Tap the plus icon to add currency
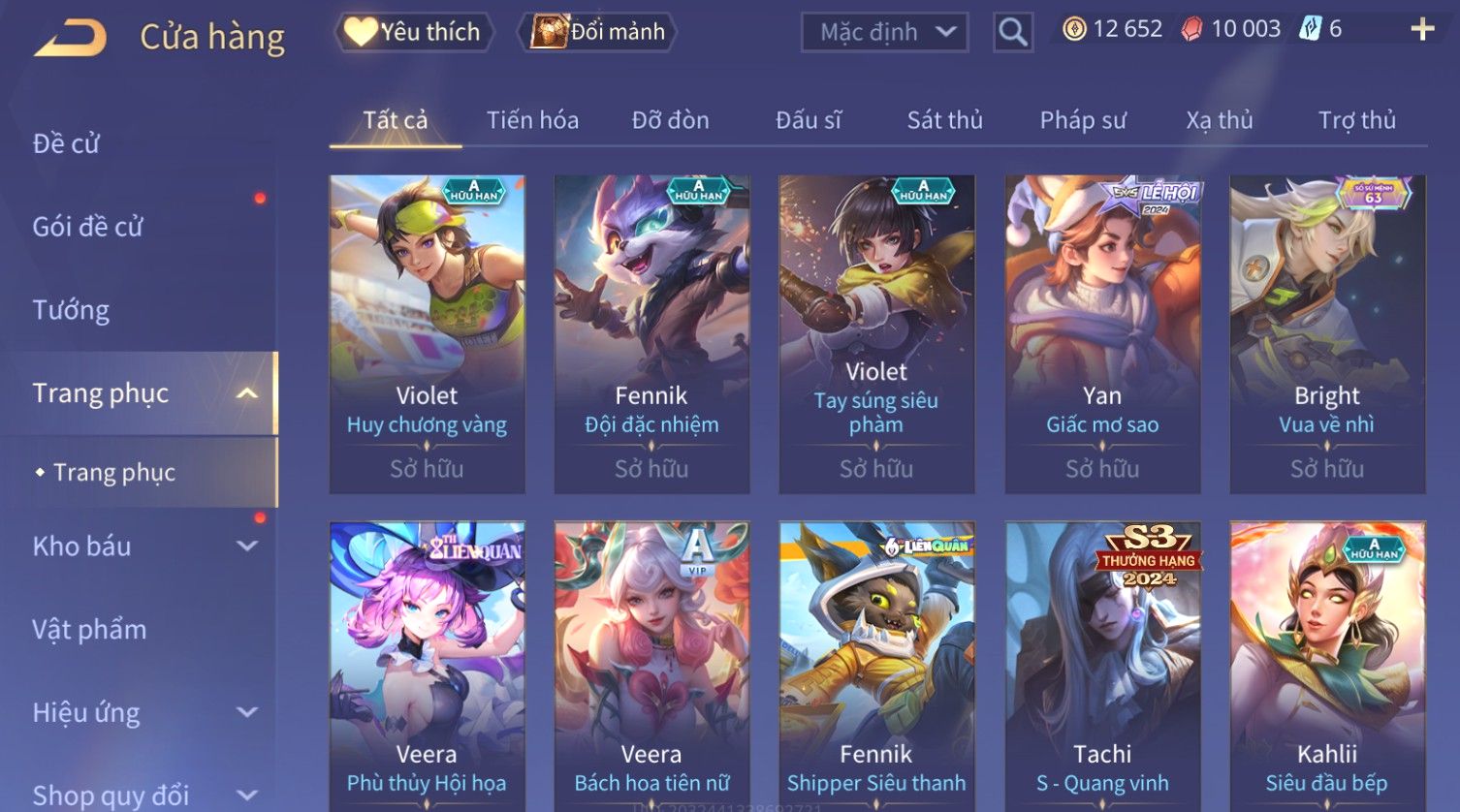Viewport: 1460px width, 812px height. pos(1422,30)
